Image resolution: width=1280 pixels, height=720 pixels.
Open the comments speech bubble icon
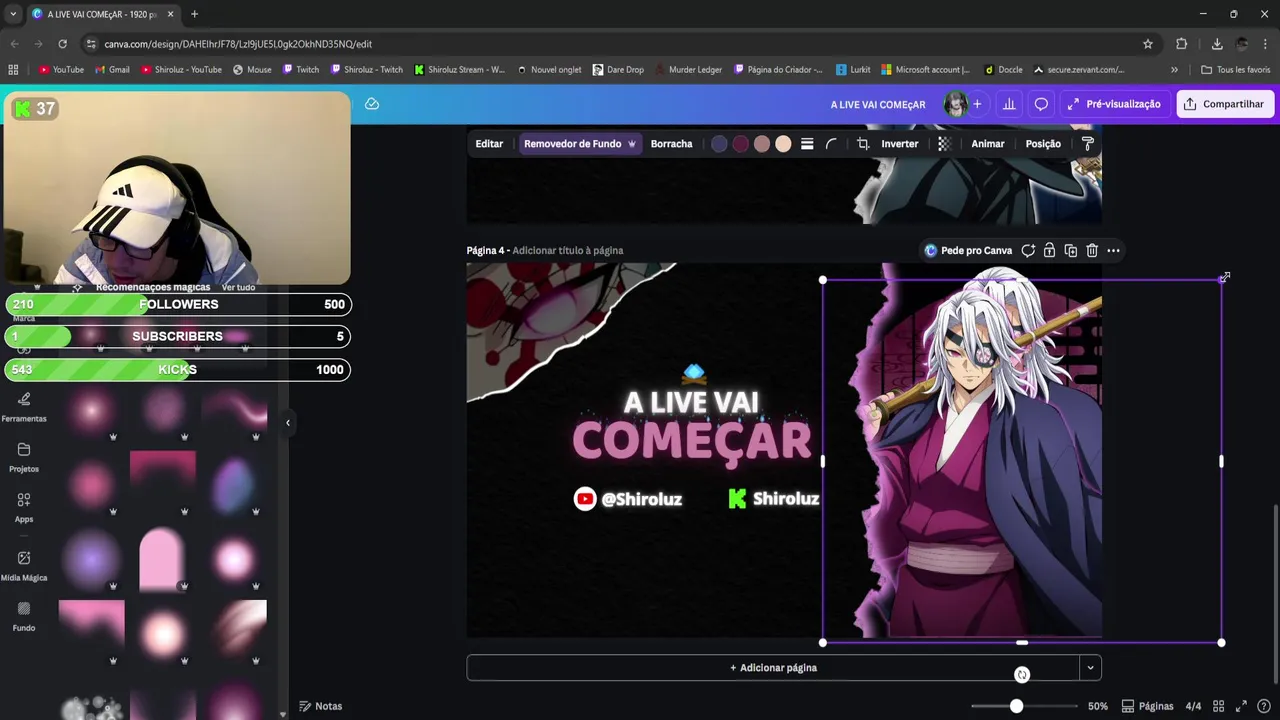[1041, 104]
